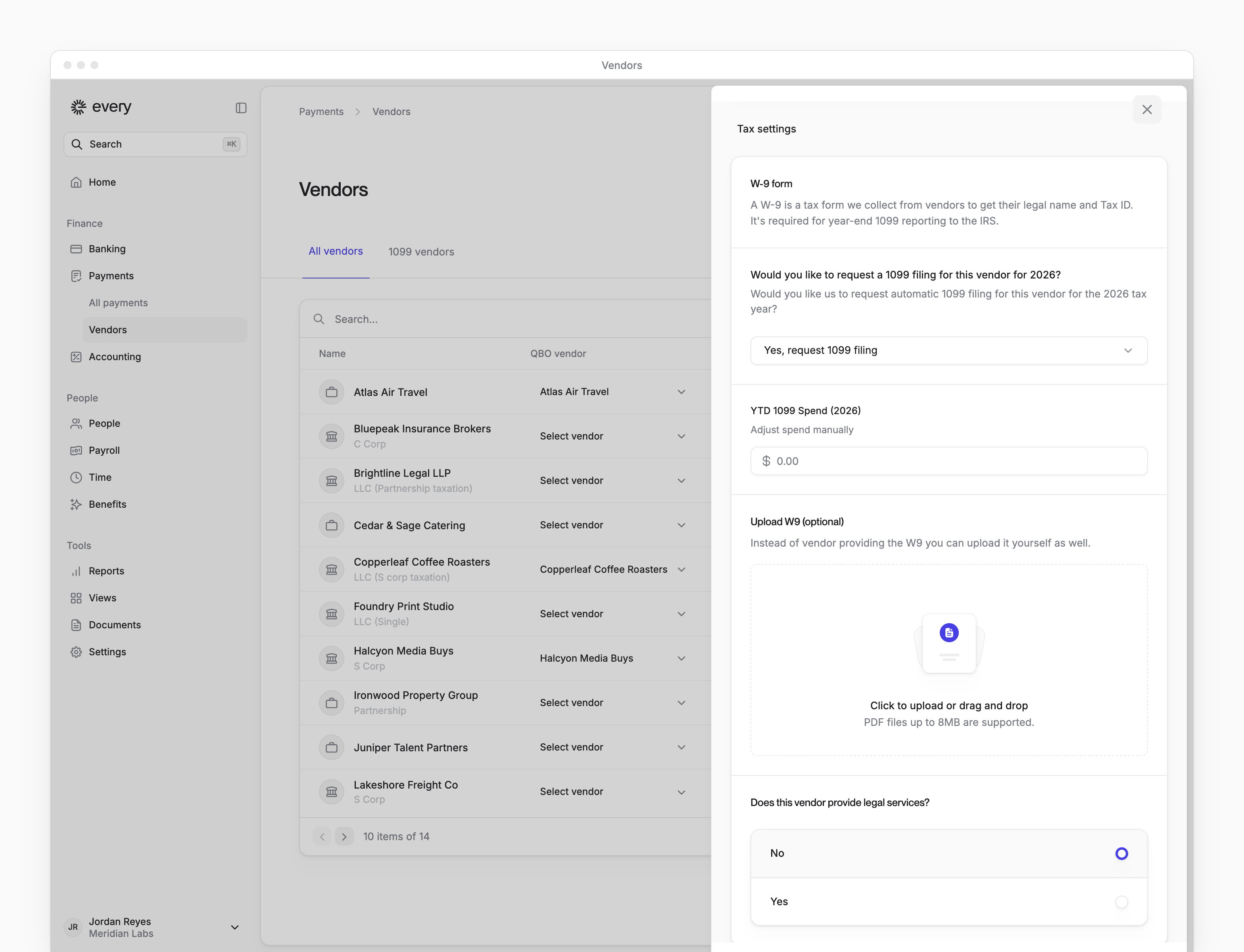The width and height of the screenshot is (1244, 952).
Task: Select the Vendors sidebar item
Action: point(164,330)
